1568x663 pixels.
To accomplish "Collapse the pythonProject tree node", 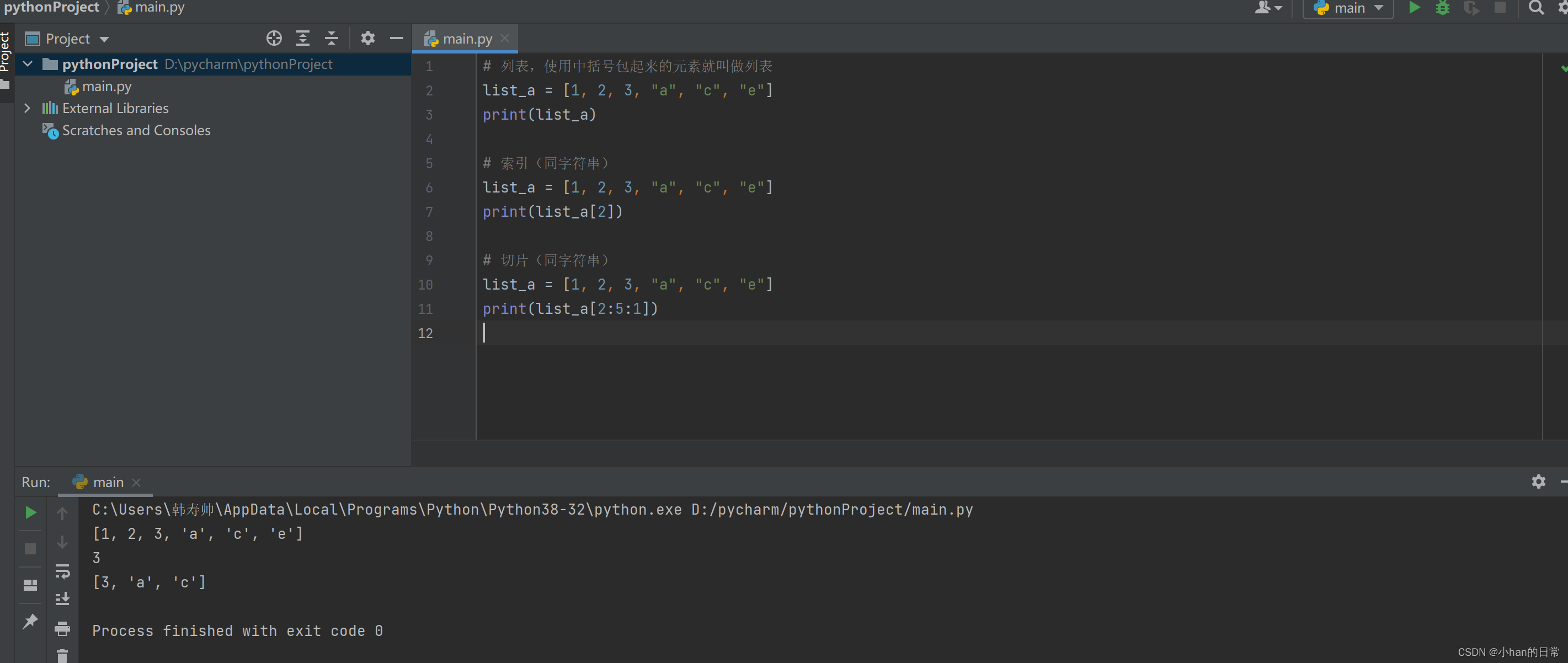I will (x=28, y=63).
